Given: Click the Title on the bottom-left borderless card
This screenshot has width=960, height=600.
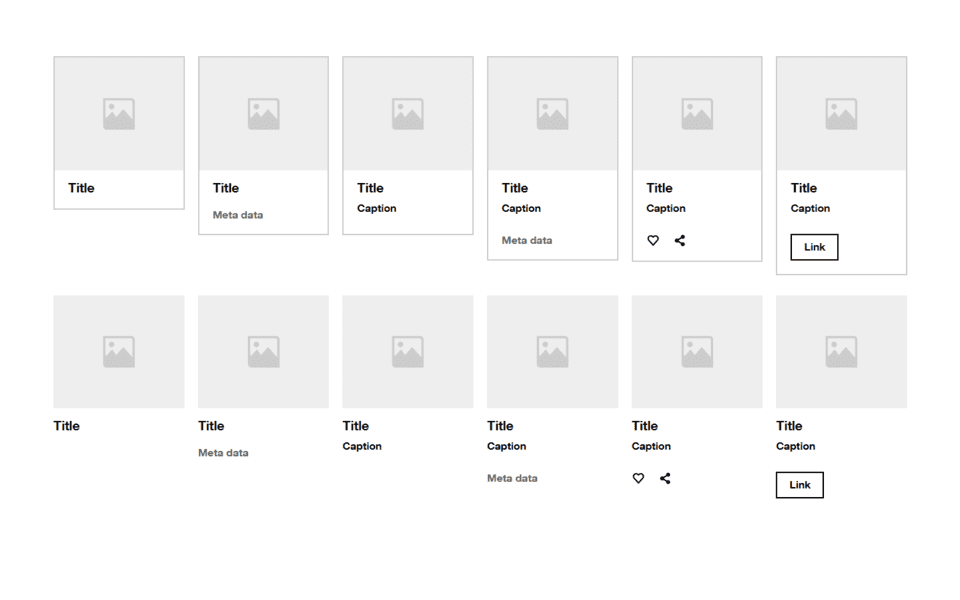Looking at the screenshot, I should click(x=66, y=425).
